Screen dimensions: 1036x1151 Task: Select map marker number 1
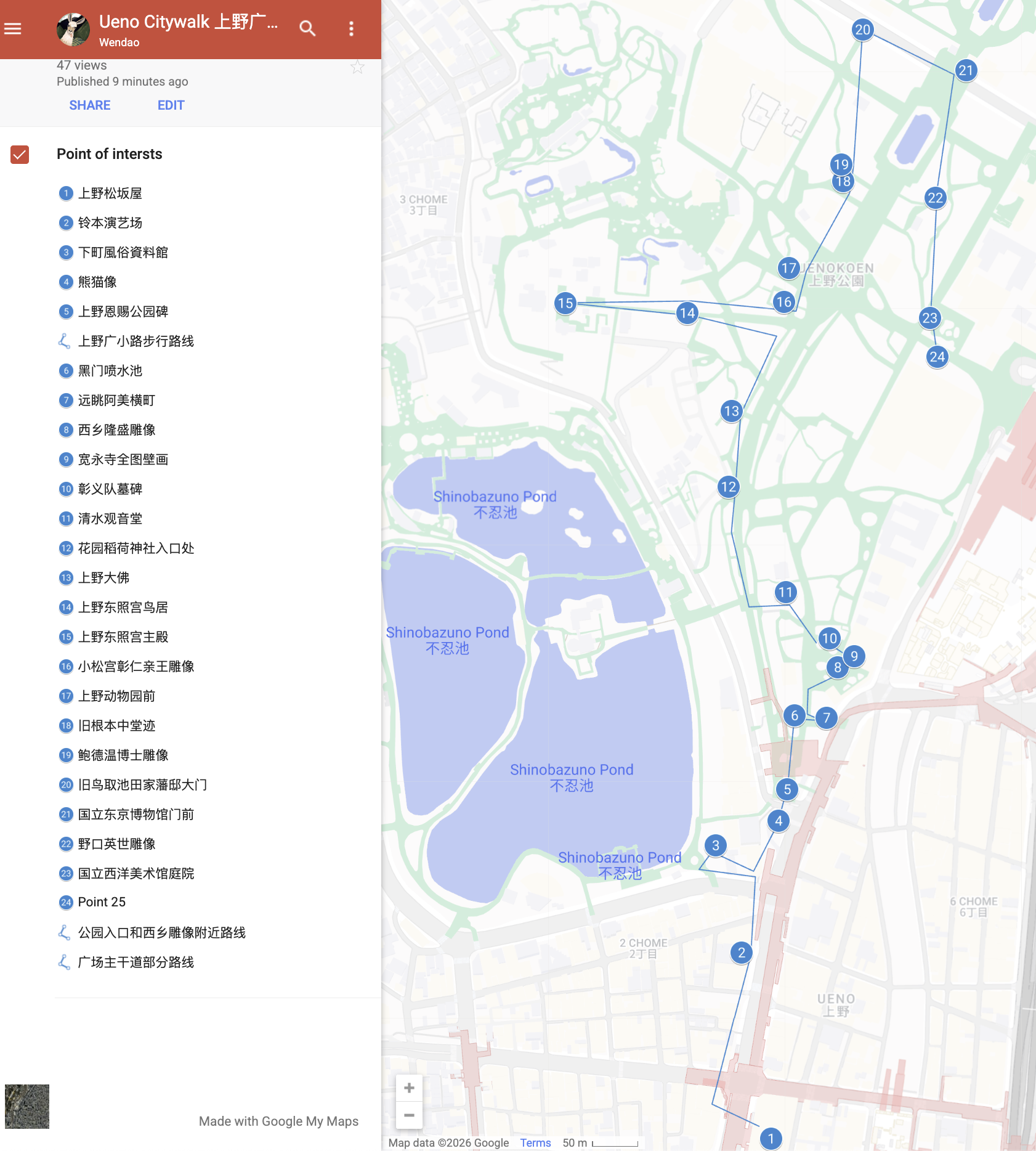771,1139
